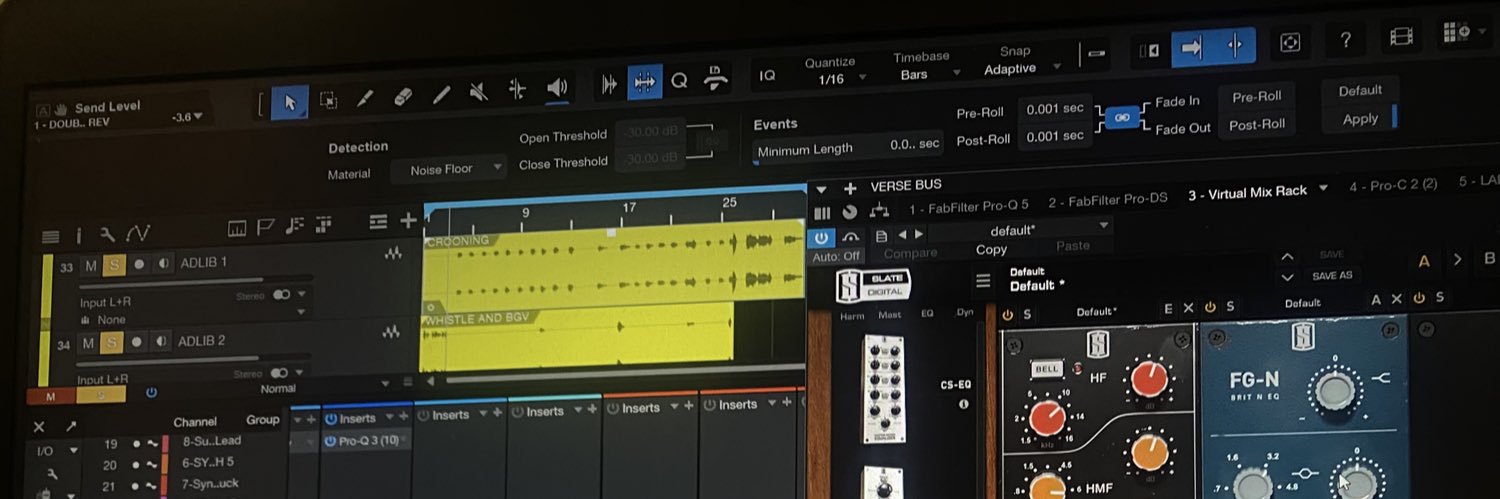Click the Default button above Apply
1500x499 pixels.
(1360, 90)
